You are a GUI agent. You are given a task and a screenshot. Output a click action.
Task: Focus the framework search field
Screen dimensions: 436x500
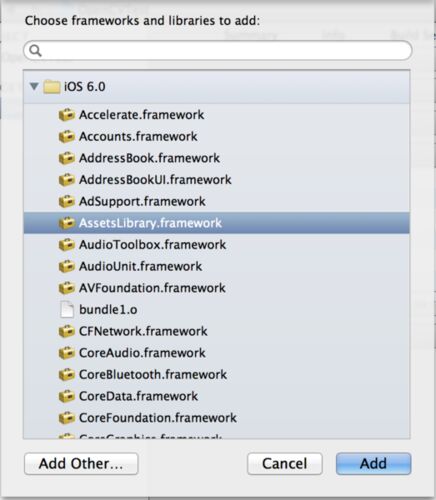218,51
